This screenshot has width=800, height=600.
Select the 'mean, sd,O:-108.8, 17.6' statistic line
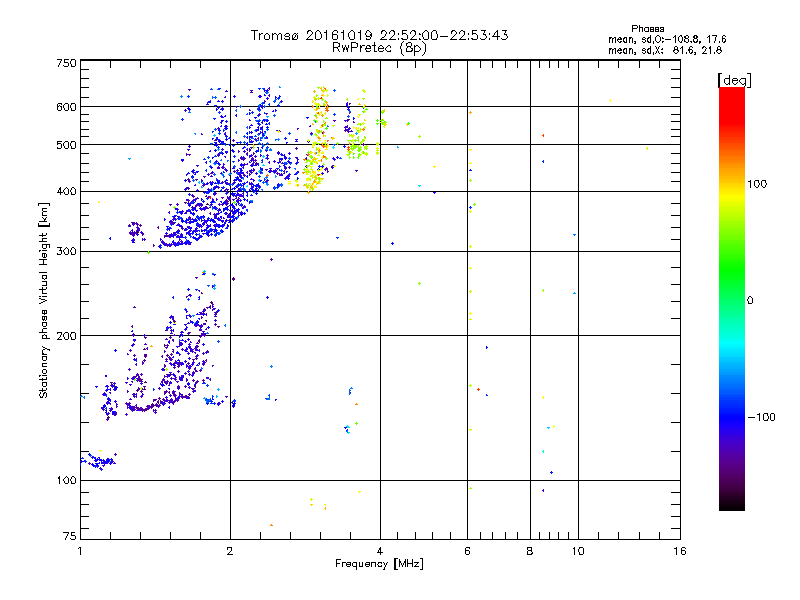point(667,39)
